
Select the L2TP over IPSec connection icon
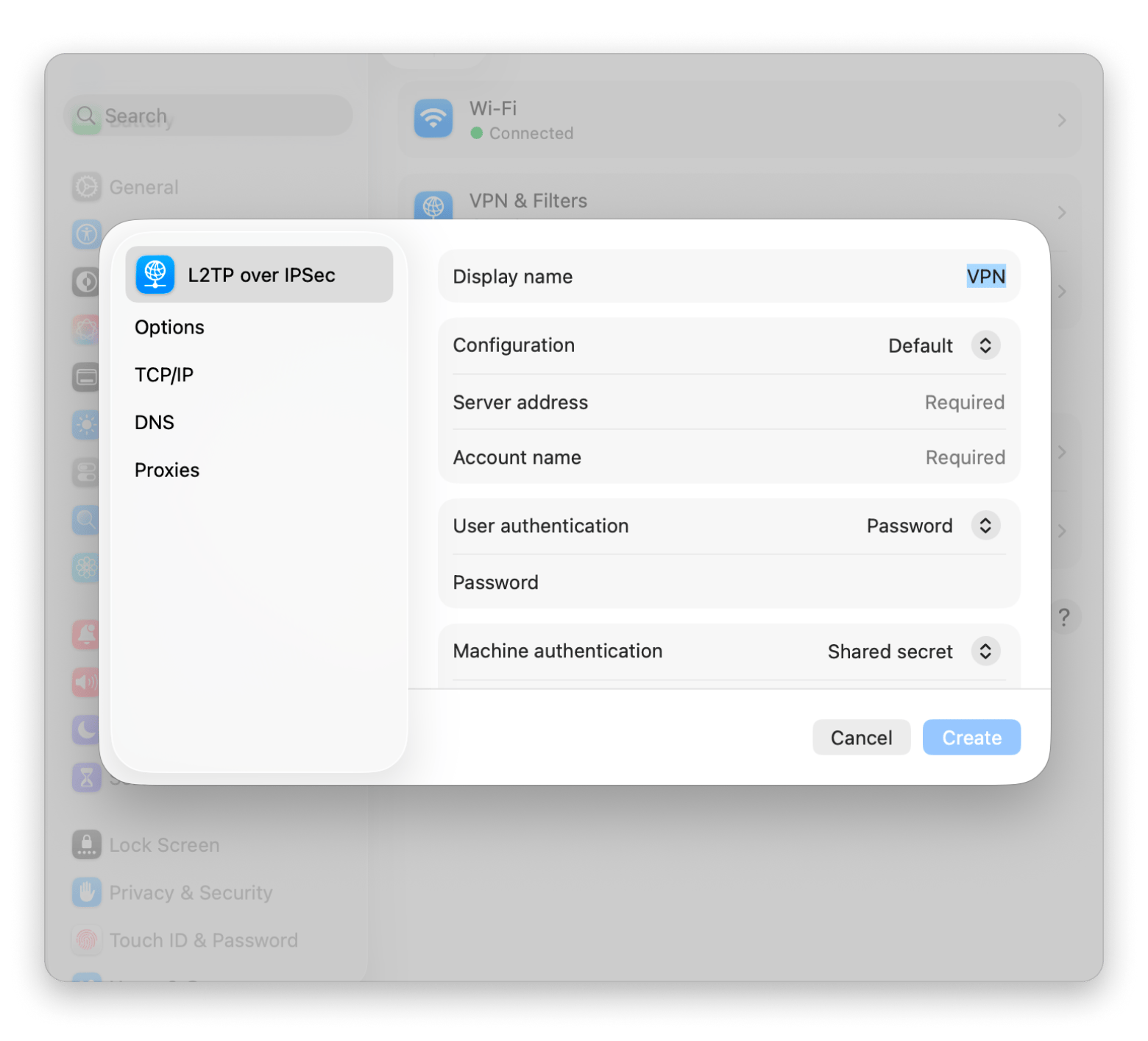pos(155,274)
